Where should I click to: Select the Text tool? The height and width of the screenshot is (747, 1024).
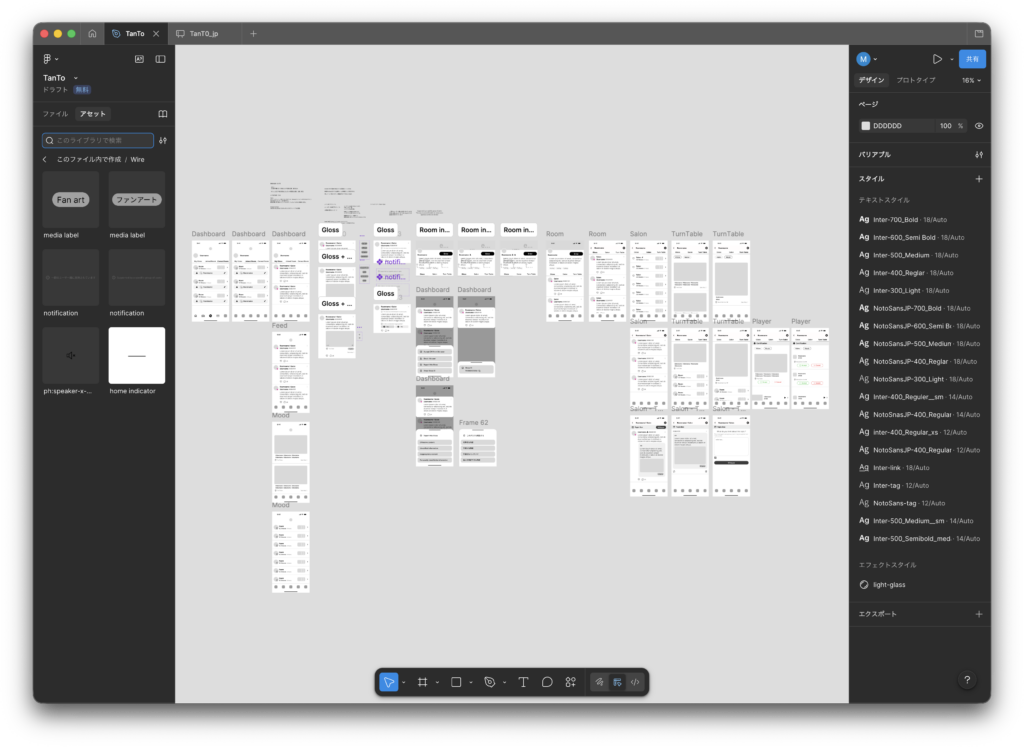523,682
